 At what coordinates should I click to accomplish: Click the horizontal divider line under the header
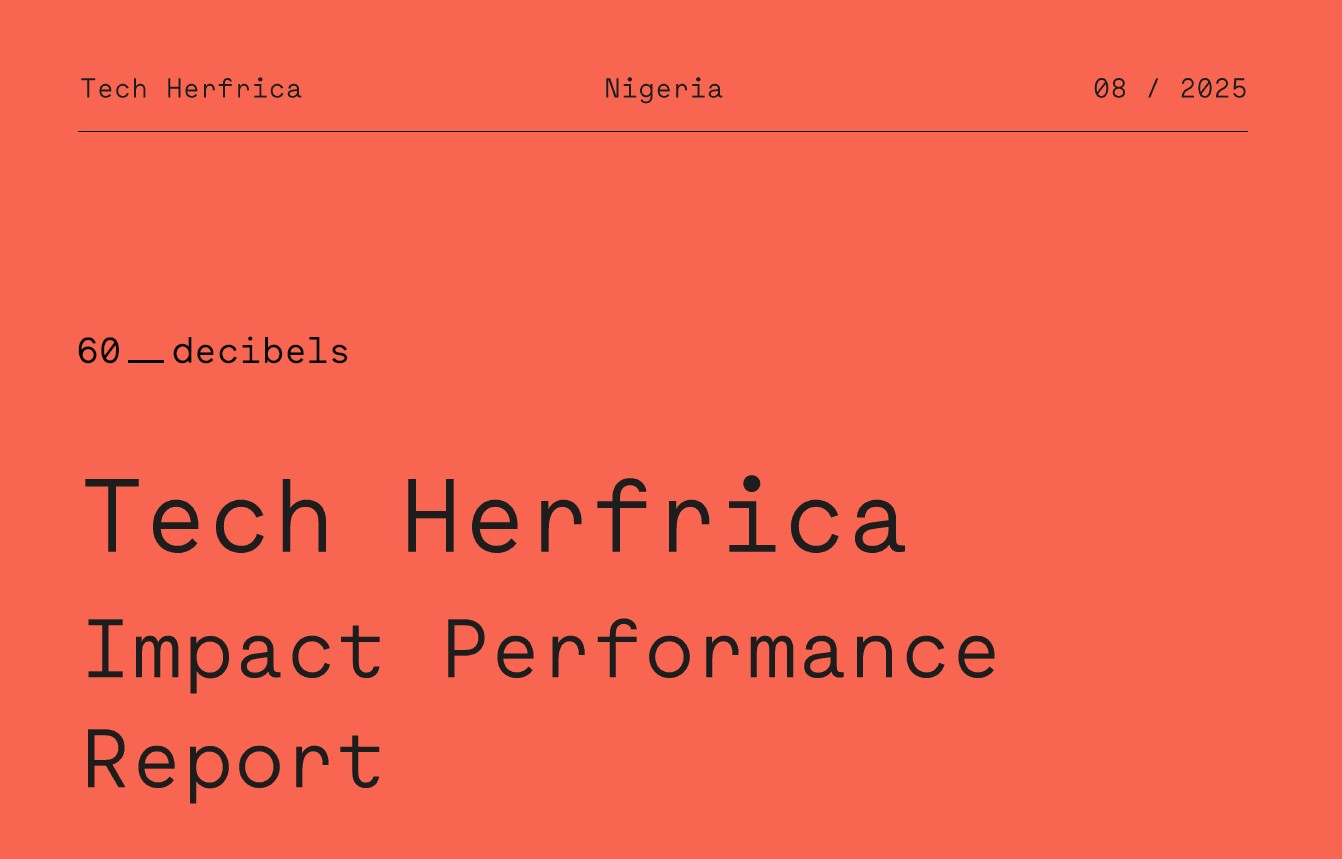pos(663,131)
